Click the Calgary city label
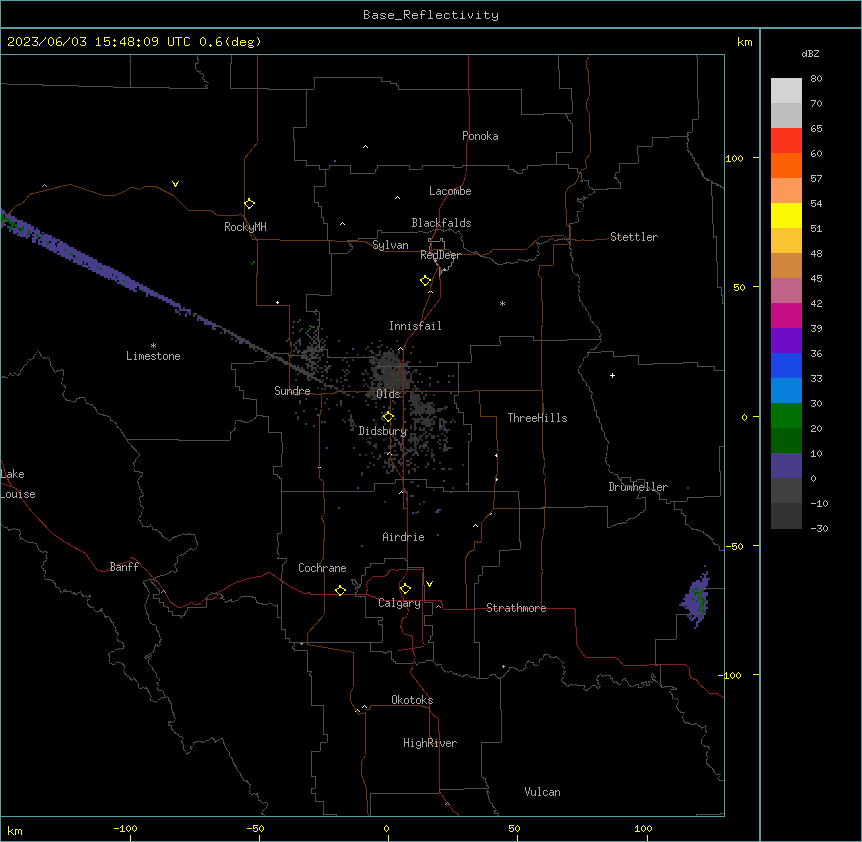Image resolution: width=862 pixels, height=842 pixels. [399, 603]
